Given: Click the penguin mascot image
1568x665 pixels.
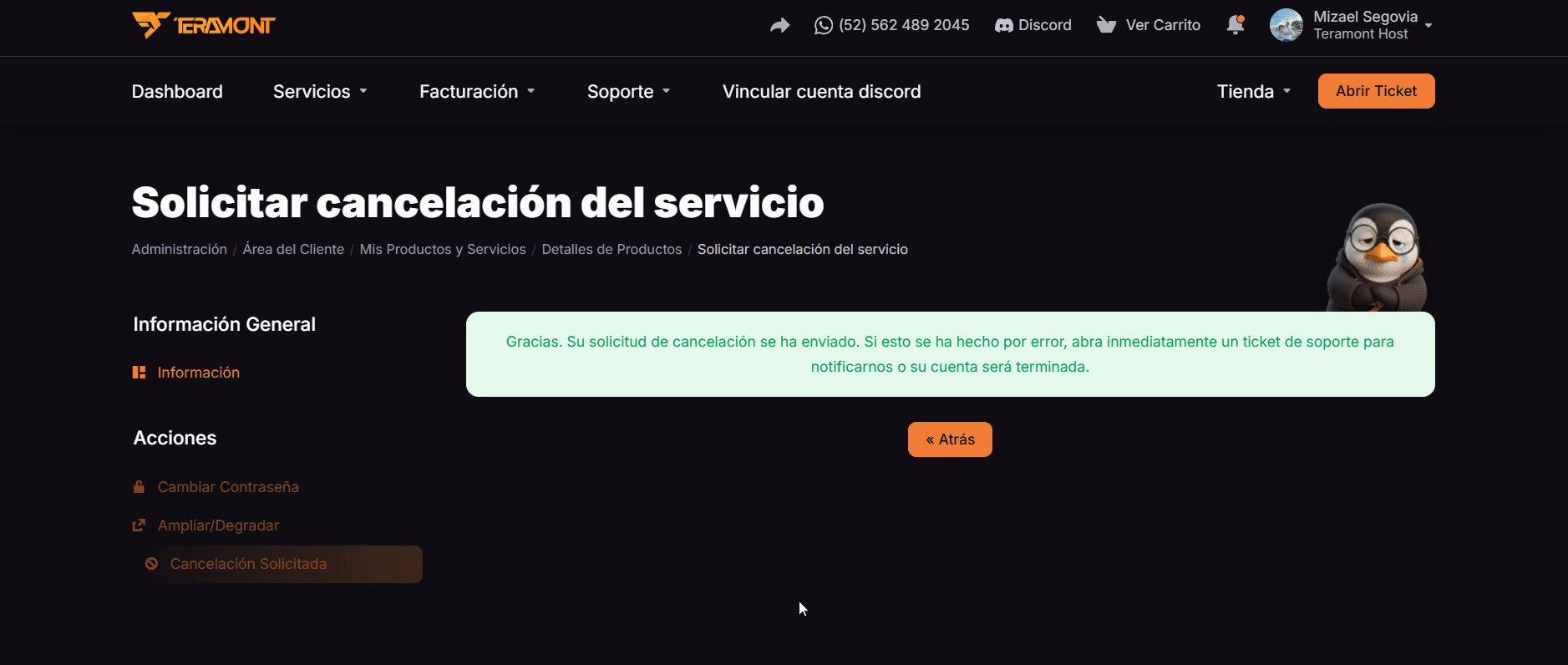Looking at the screenshot, I should click(1378, 257).
